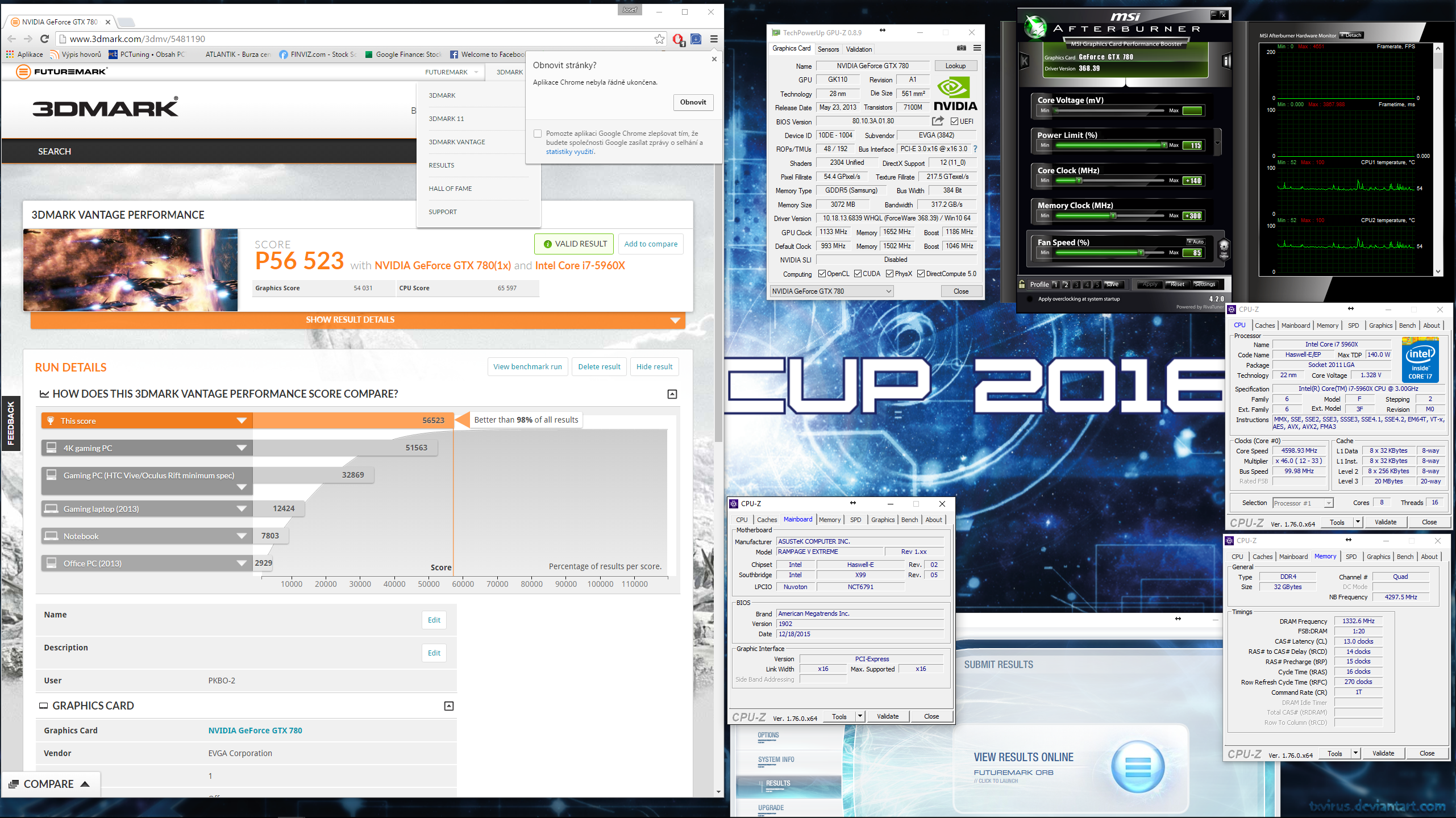The width and height of the screenshot is (1456, 818).
Task: Click Afterburner hardware monitor scrollbar
Action: (1438, 160)
